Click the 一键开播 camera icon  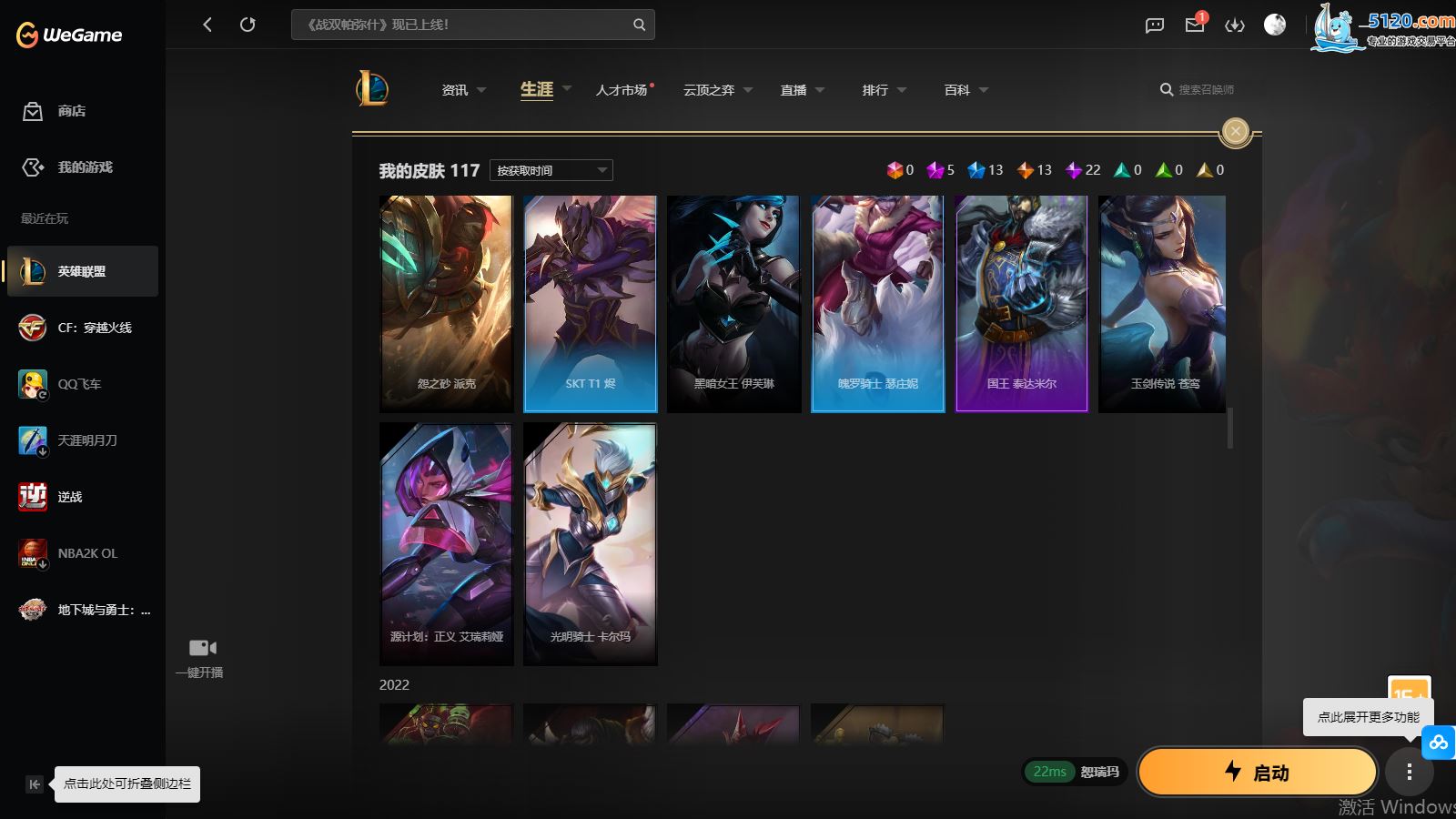202,648
